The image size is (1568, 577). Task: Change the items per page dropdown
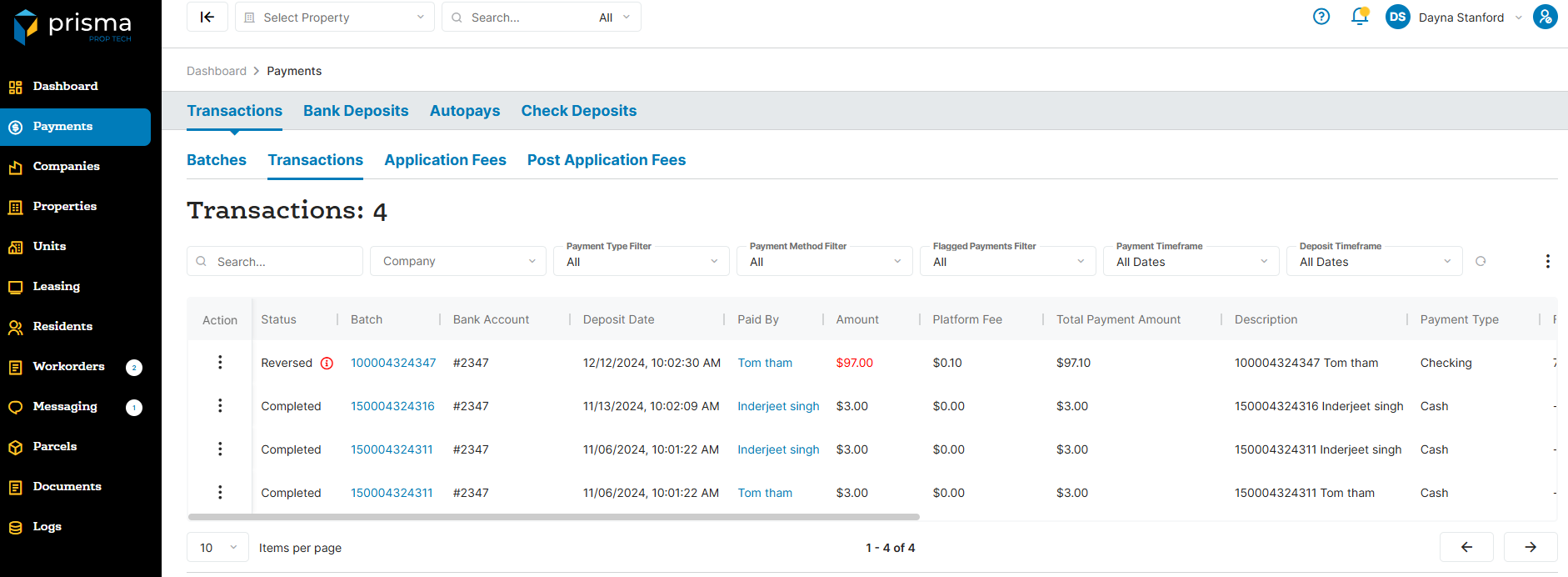point(217,548)
